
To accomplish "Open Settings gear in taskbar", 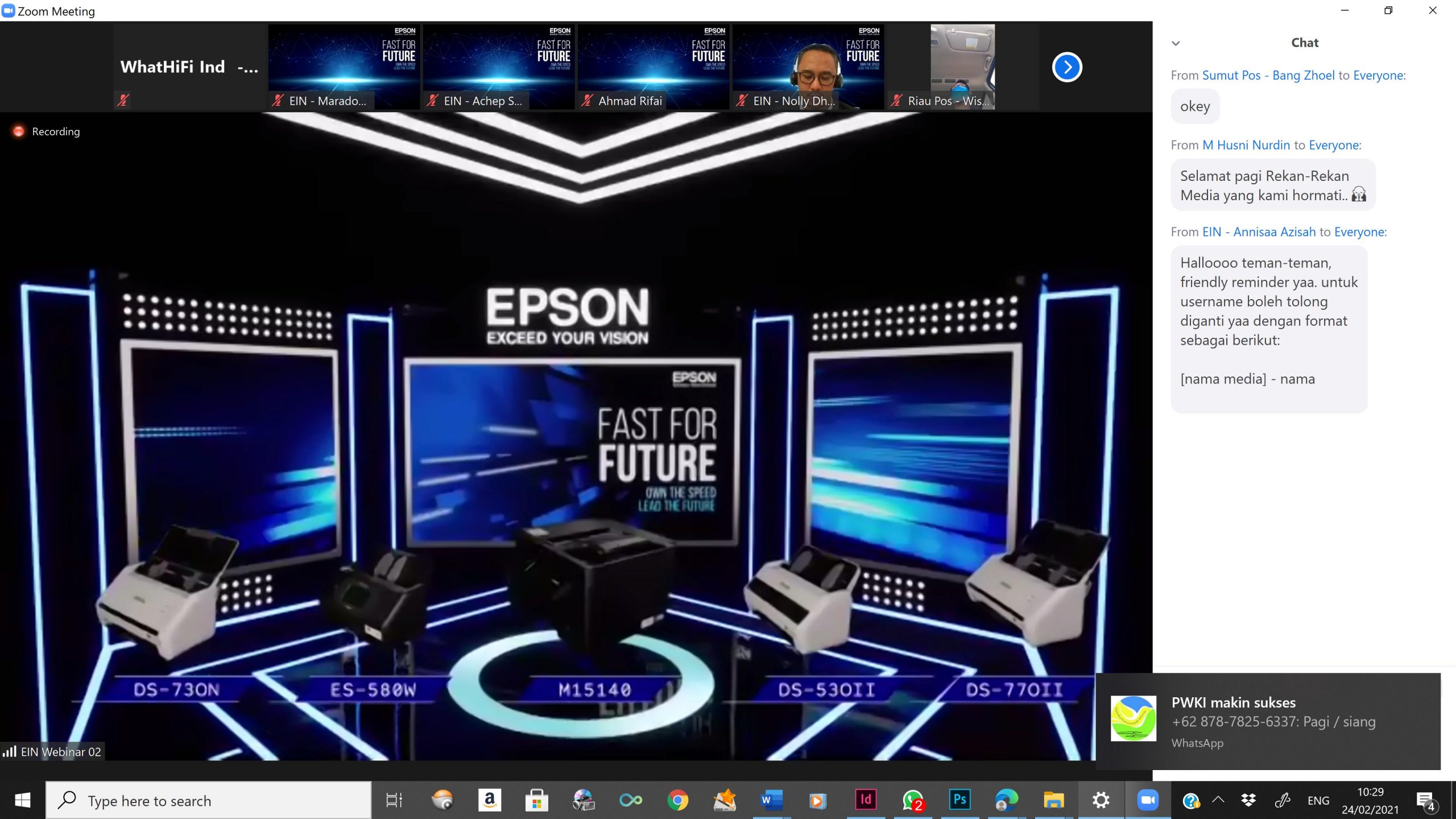I will click(1101, 800).
